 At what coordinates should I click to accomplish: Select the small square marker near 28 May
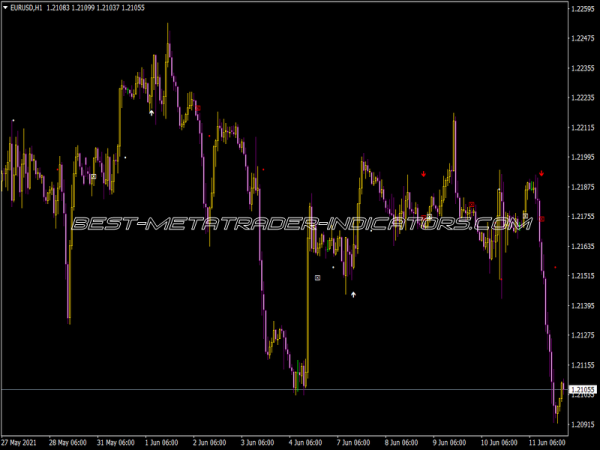coord(93,177)
